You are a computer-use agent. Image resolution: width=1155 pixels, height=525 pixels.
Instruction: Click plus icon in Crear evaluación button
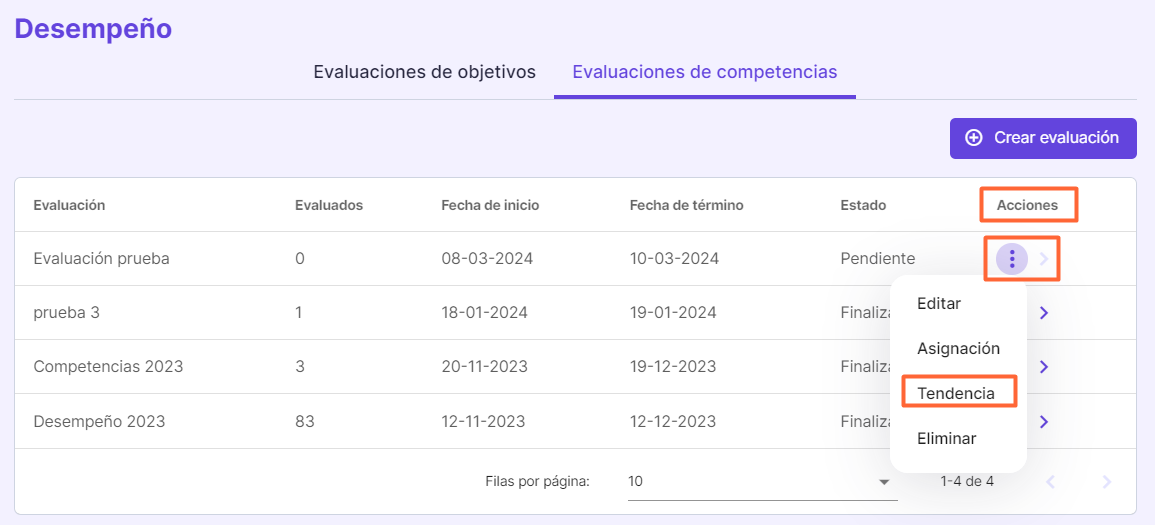[x=973, y=138]
